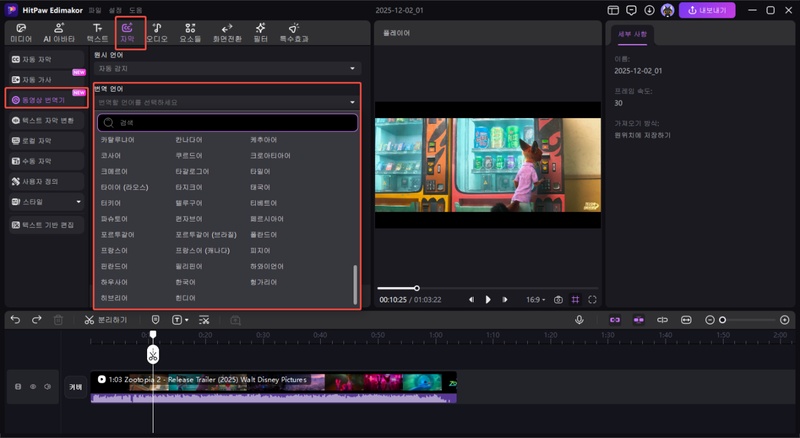Viewport: 800px width, 438px height.
Task: Enter fullscreen preview in the player
Action: point(593,299)
